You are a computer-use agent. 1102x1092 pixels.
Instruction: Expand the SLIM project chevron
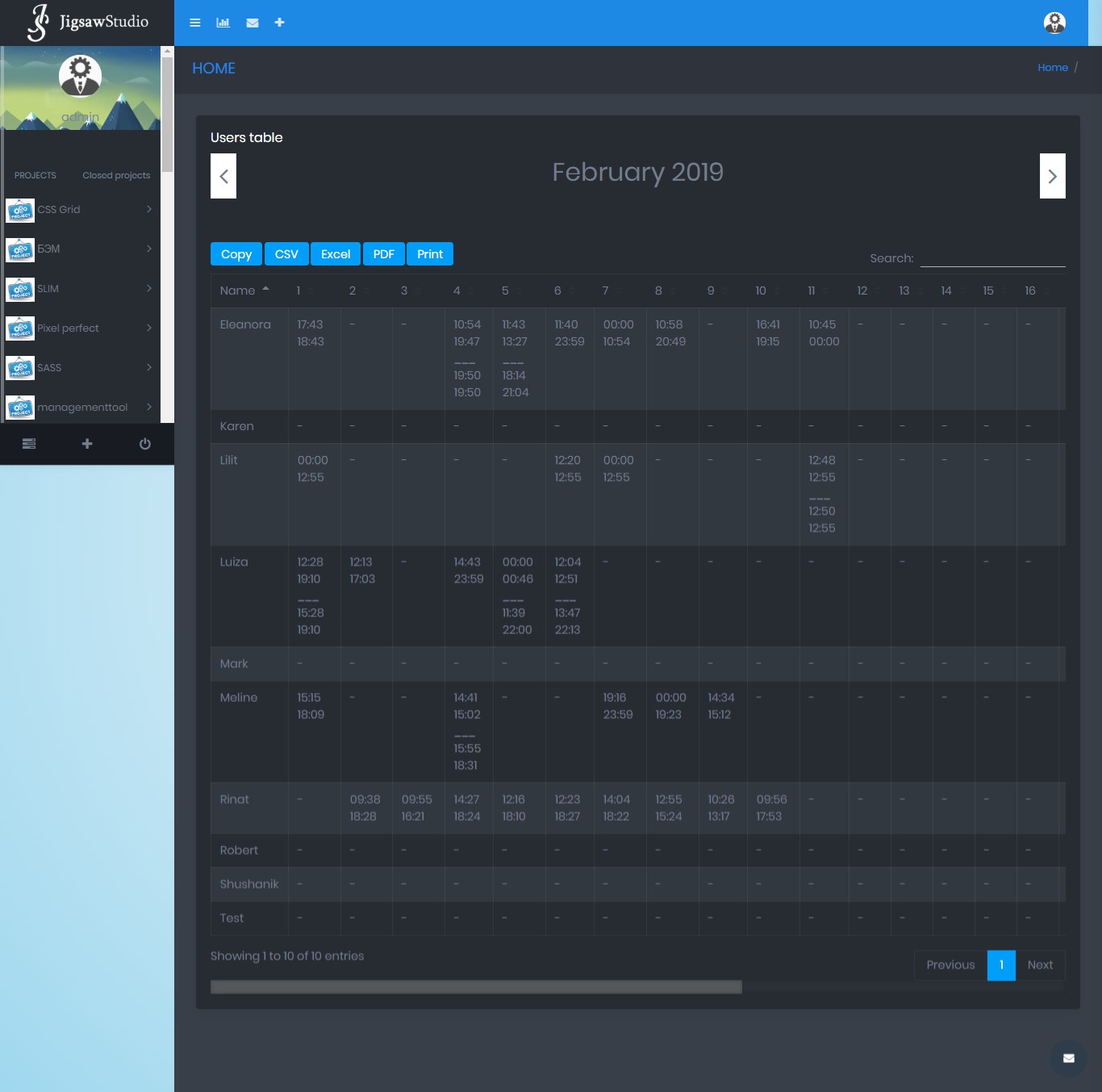[149, 288]
